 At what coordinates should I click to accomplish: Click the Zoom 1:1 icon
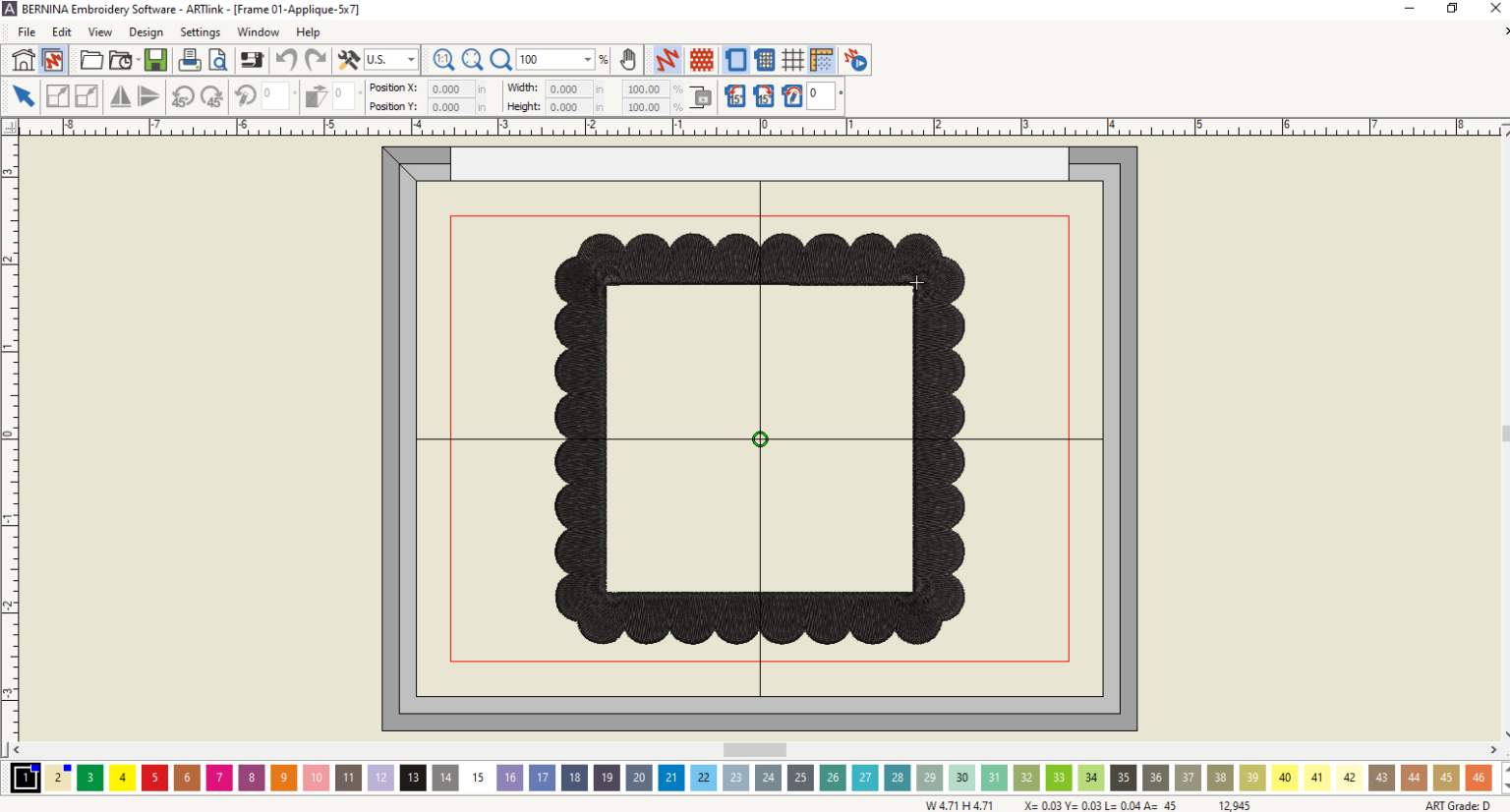[x=443, y=59]
